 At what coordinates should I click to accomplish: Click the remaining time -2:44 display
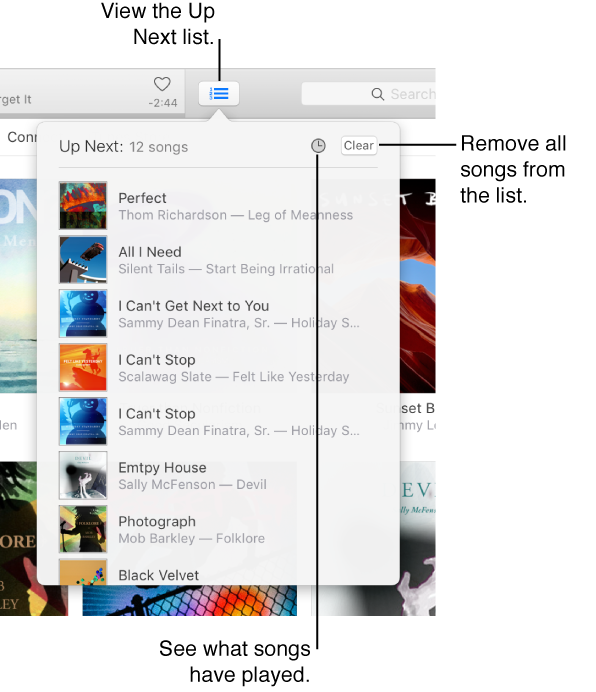pyautogui.click(x=162, y=103)
